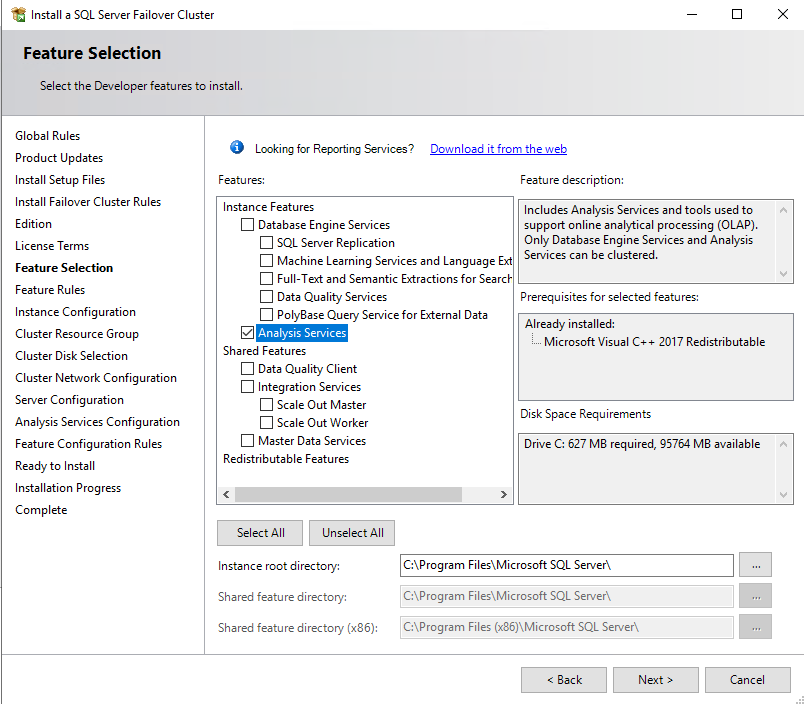Click disk space box scroll down arrow

[783, 494]
